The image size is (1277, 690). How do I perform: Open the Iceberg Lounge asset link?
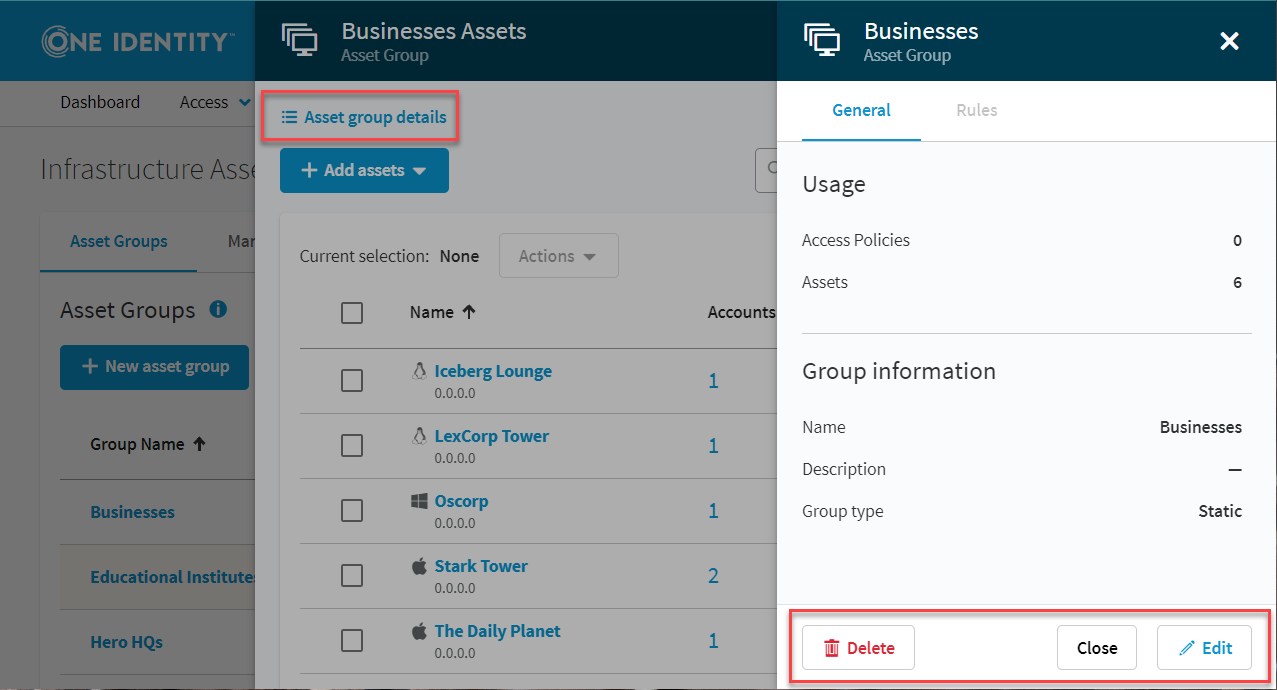pos(493,371)
